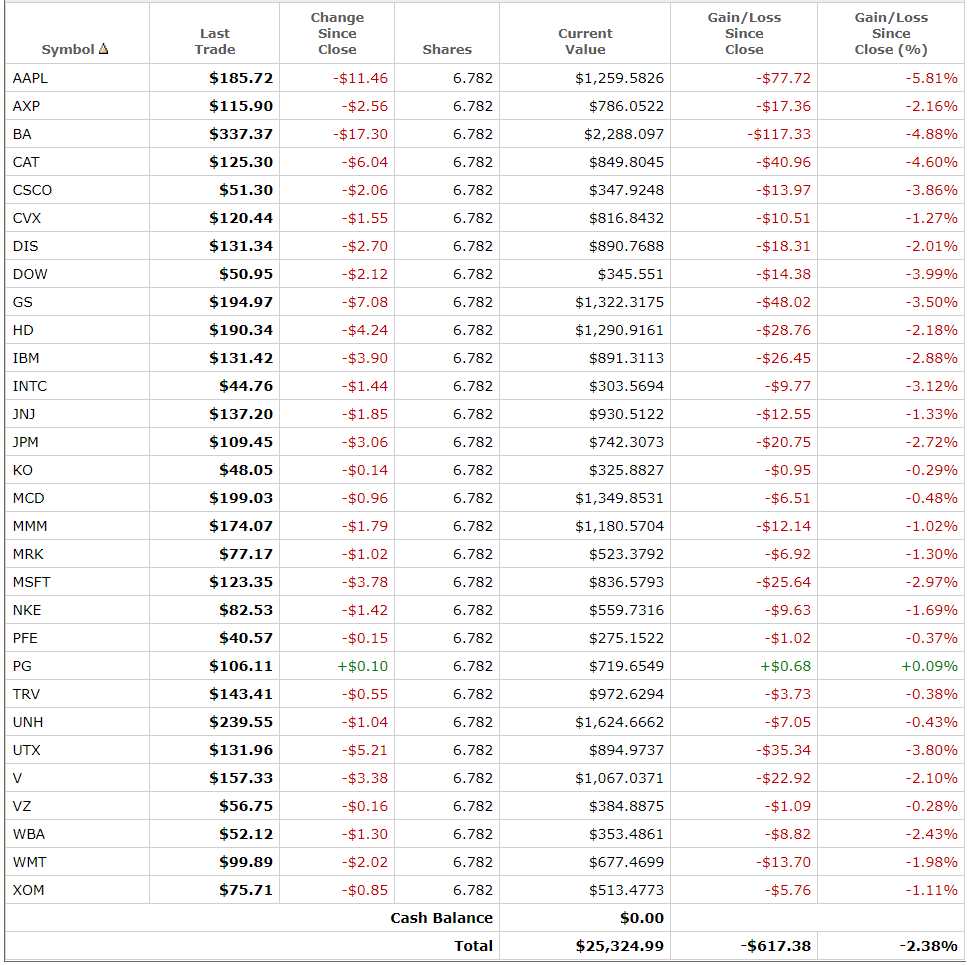Click BA last trade price $337.37
The width and height of the screenshot is (968, 965).
(x=241, y=134)
